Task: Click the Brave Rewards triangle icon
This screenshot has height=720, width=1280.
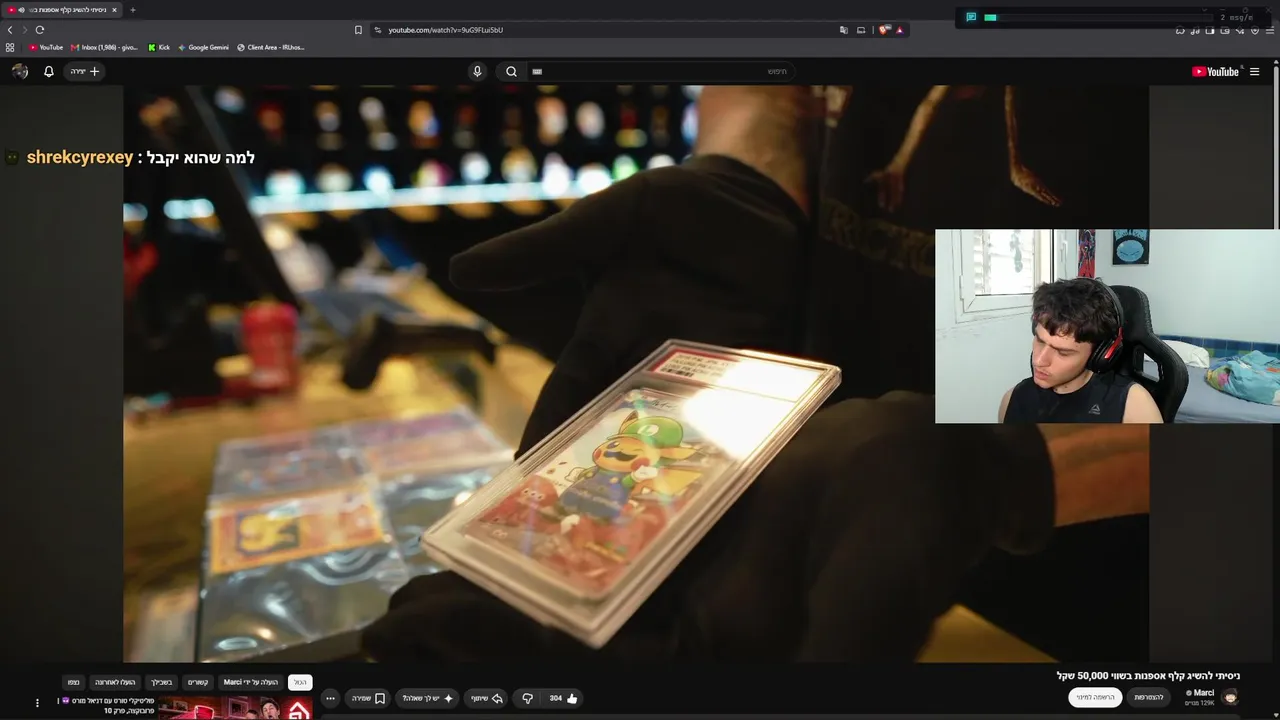Action: point(899,30)
